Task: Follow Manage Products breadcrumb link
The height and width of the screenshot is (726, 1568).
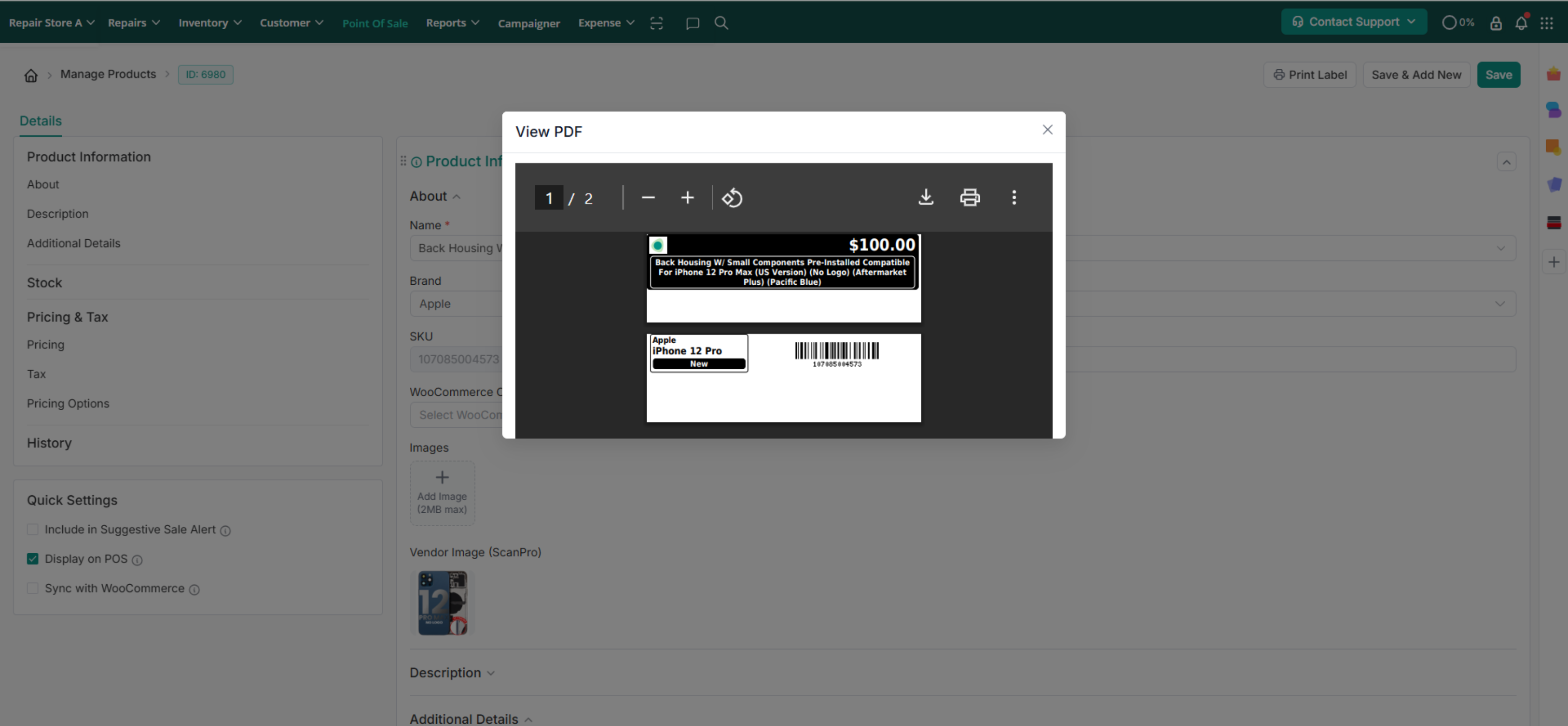Action: pos(108,74)
